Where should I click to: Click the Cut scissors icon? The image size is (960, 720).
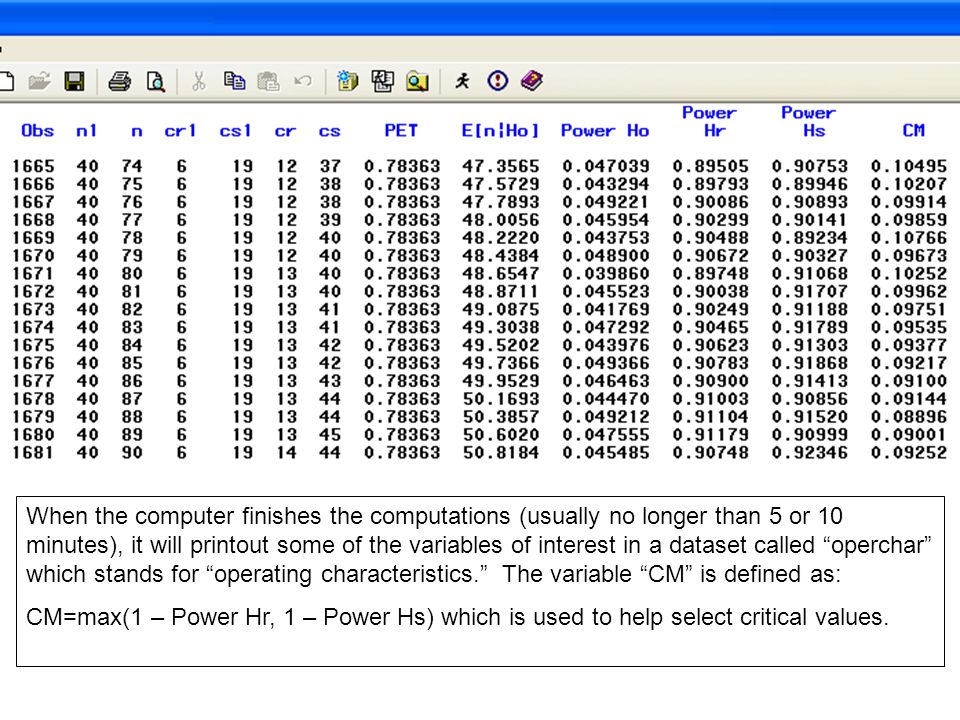pyautogui.click(x=198, y=81)
